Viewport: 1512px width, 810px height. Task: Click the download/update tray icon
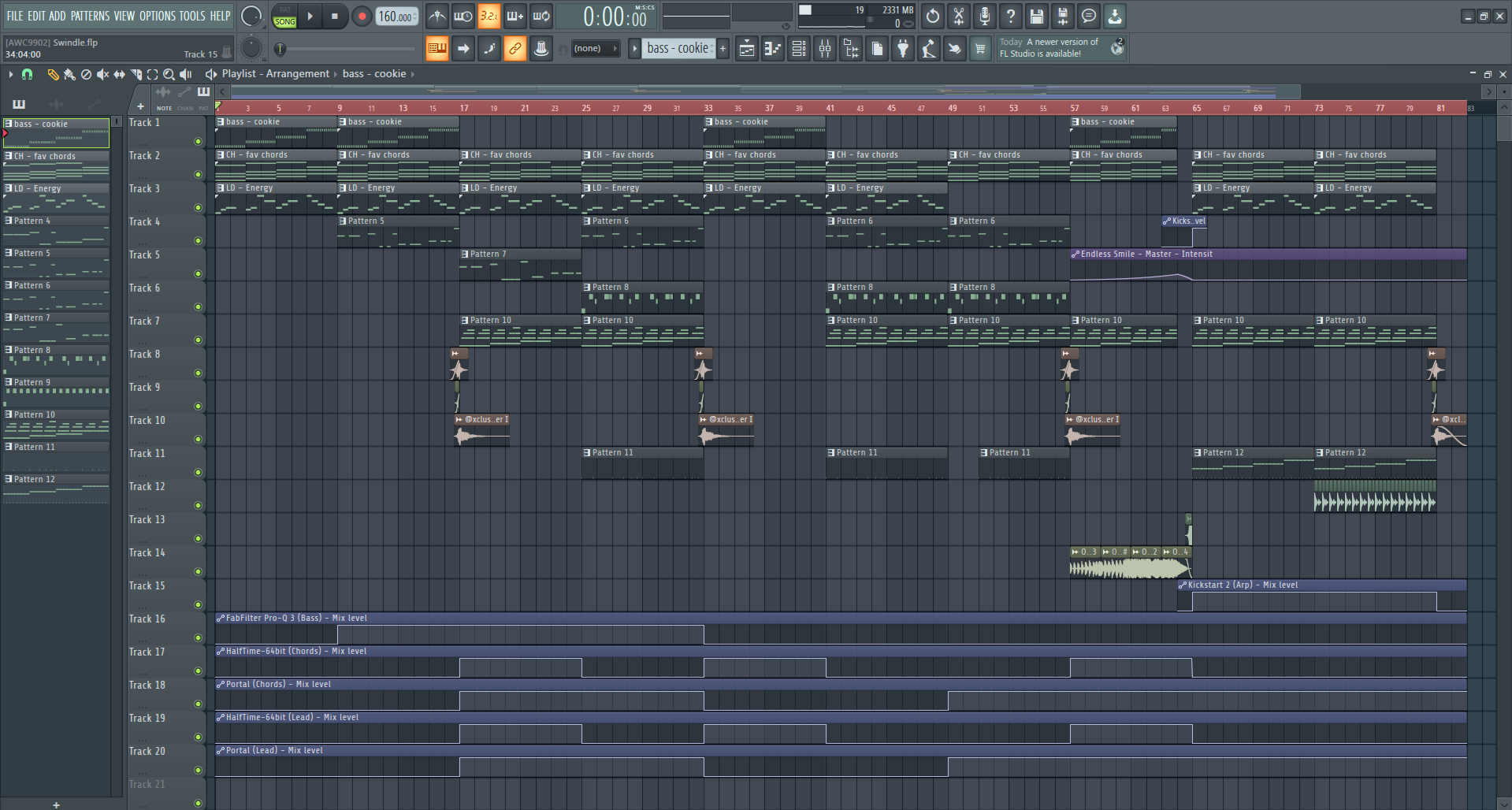[x=1115, y=16]
